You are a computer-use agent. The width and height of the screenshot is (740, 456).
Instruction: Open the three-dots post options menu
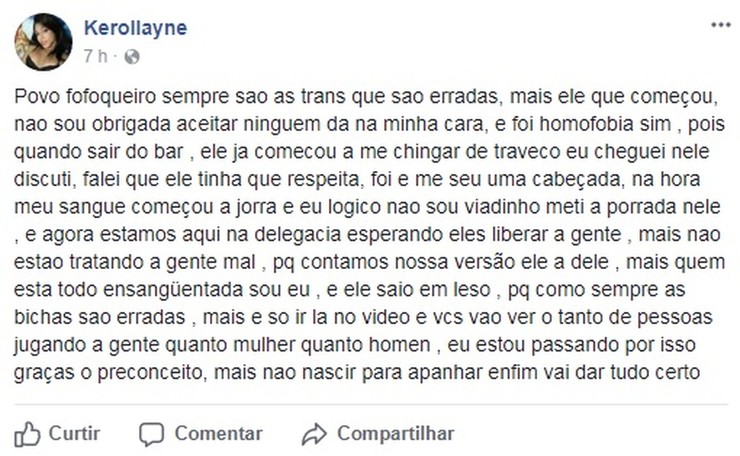point(720,24)
